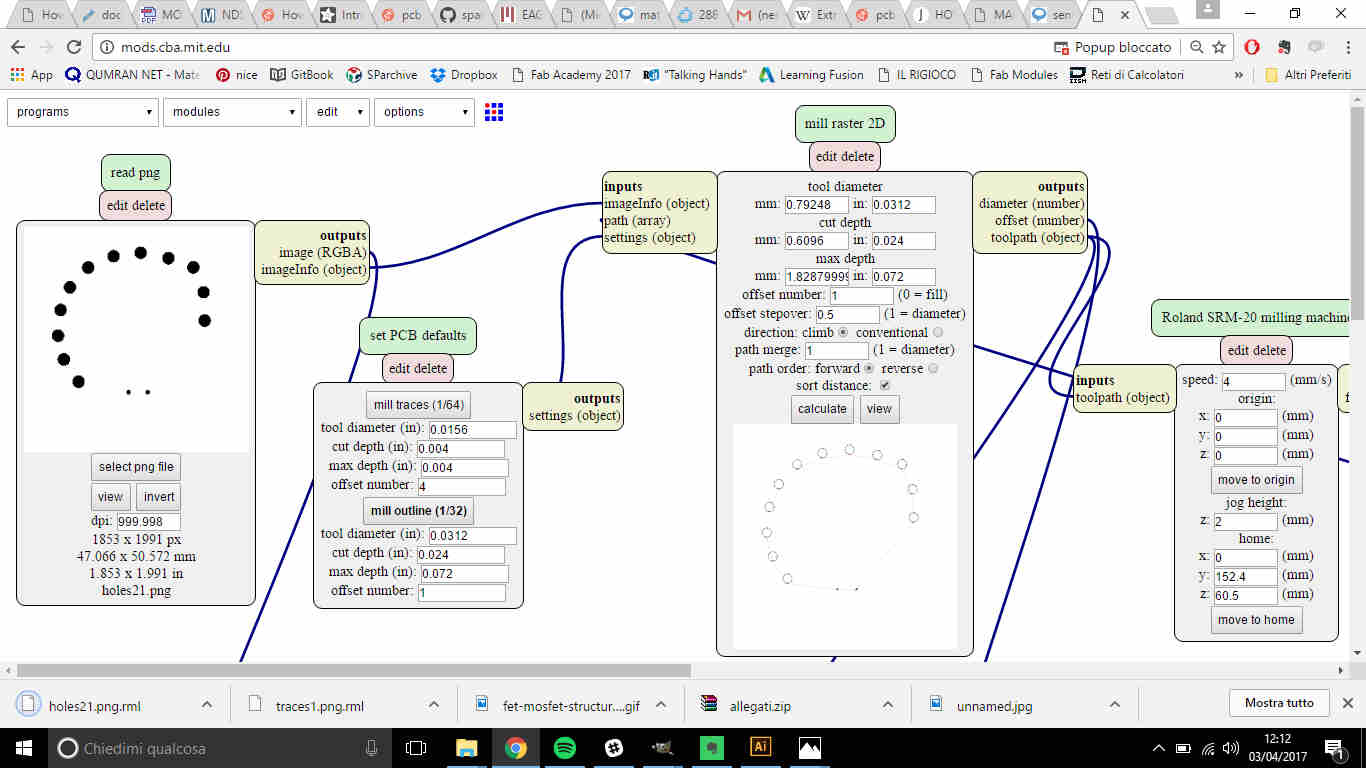Switch to the GitHub 'spa' tab
This screenshot has width=1366, height=768.
click(x=463, y=15)
